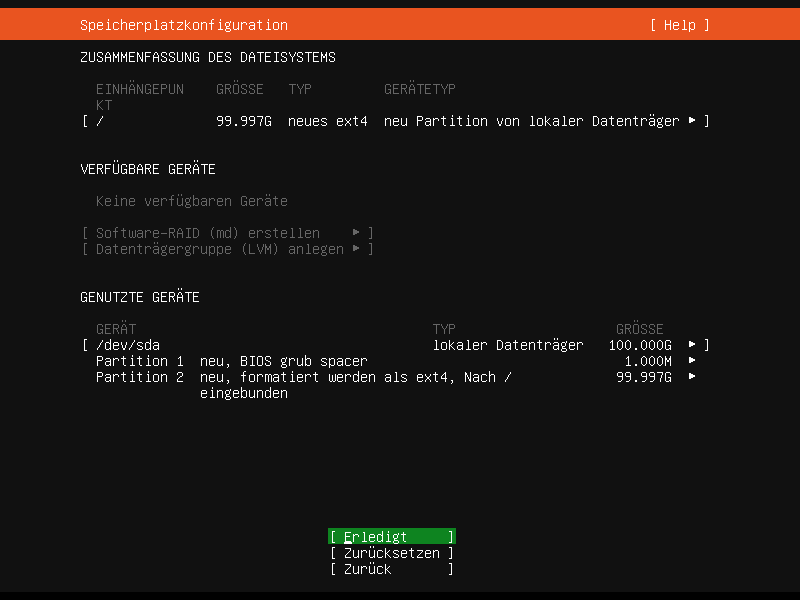Image resolution: width=800 pixels, height=600 pixels.
Task: Click arrow icon beside Software-RAID (md) erstellen
Action: coord(357,233)
